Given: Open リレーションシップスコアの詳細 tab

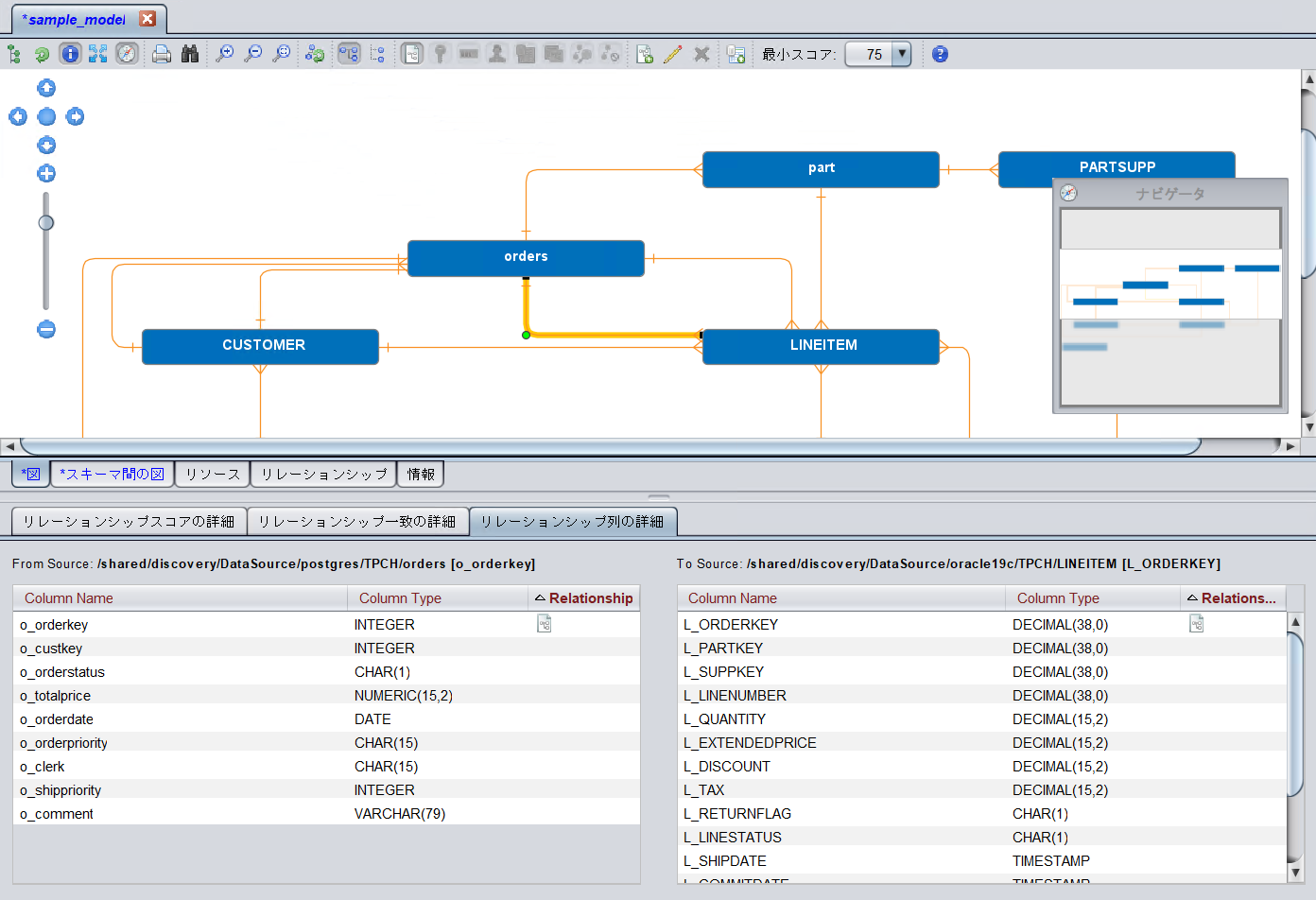Looking at the screenshot, I should (129, 521).
